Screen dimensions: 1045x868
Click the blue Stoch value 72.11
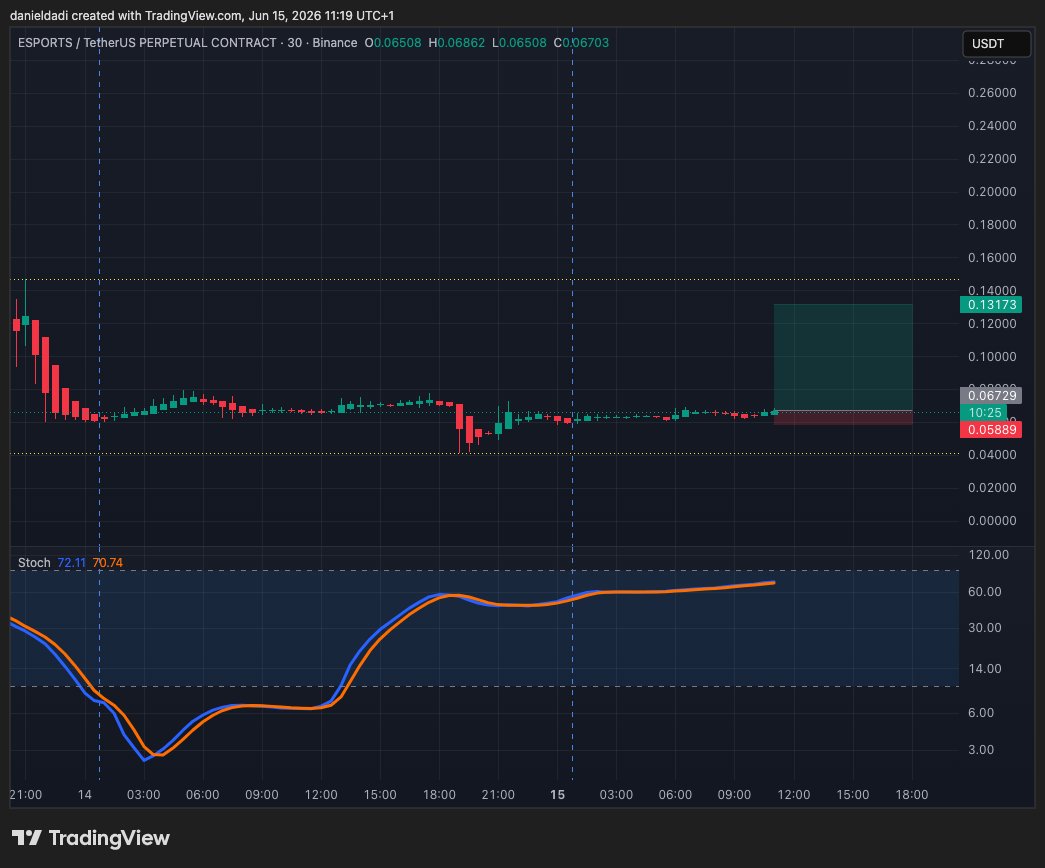[x=71, y=563]
